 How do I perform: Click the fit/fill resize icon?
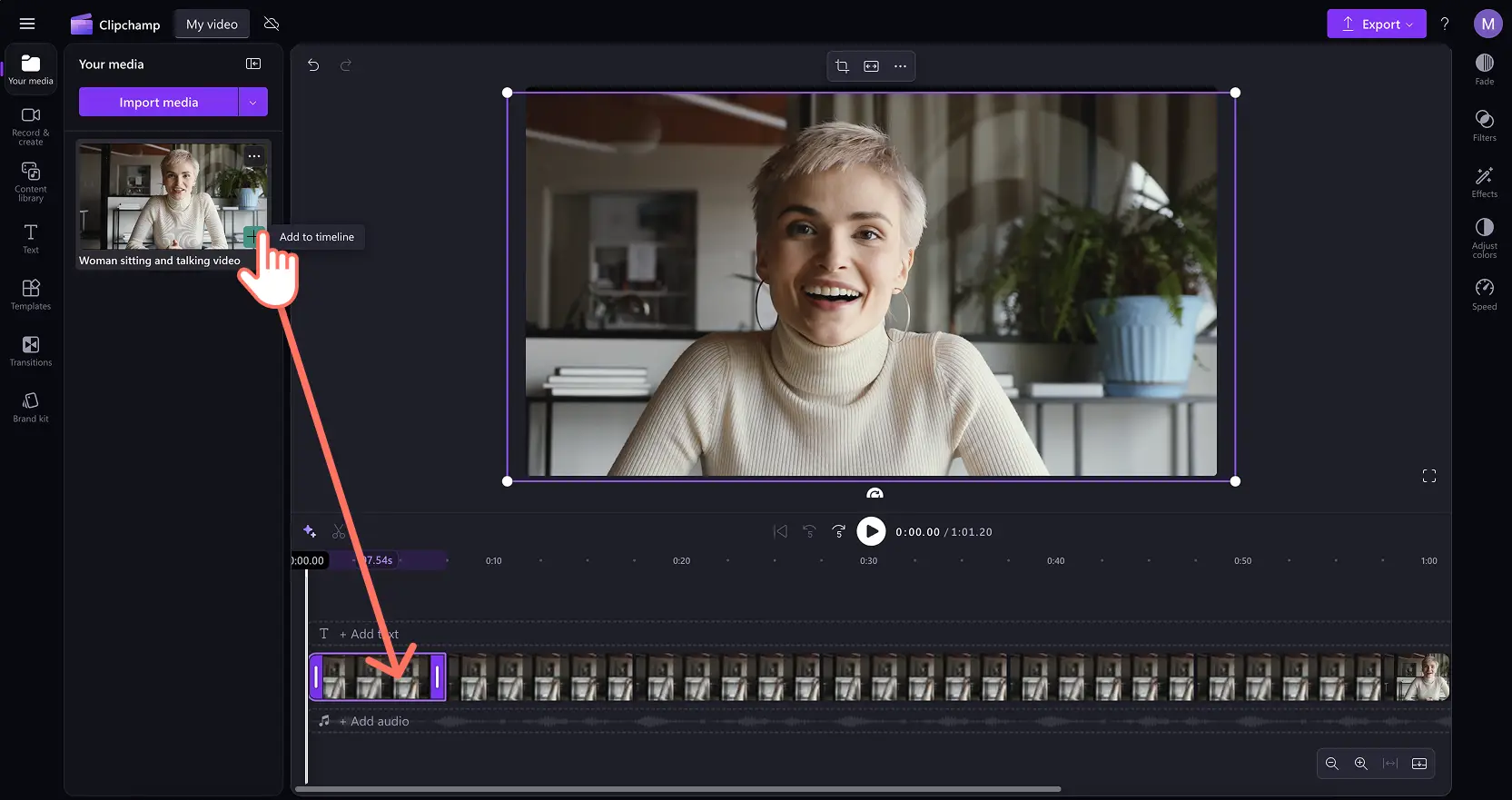pos(871,66)
